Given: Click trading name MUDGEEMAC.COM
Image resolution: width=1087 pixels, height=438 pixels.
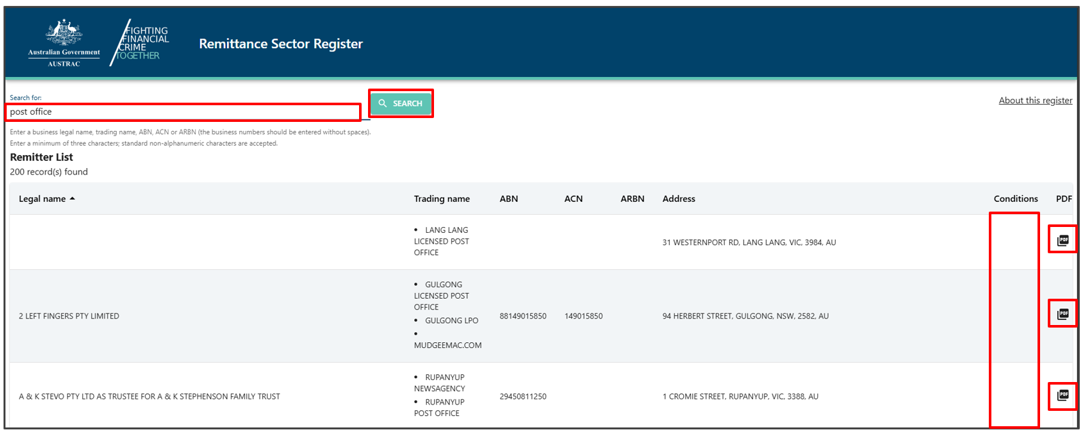Looking at the screenshot, I should click(447, 344).
